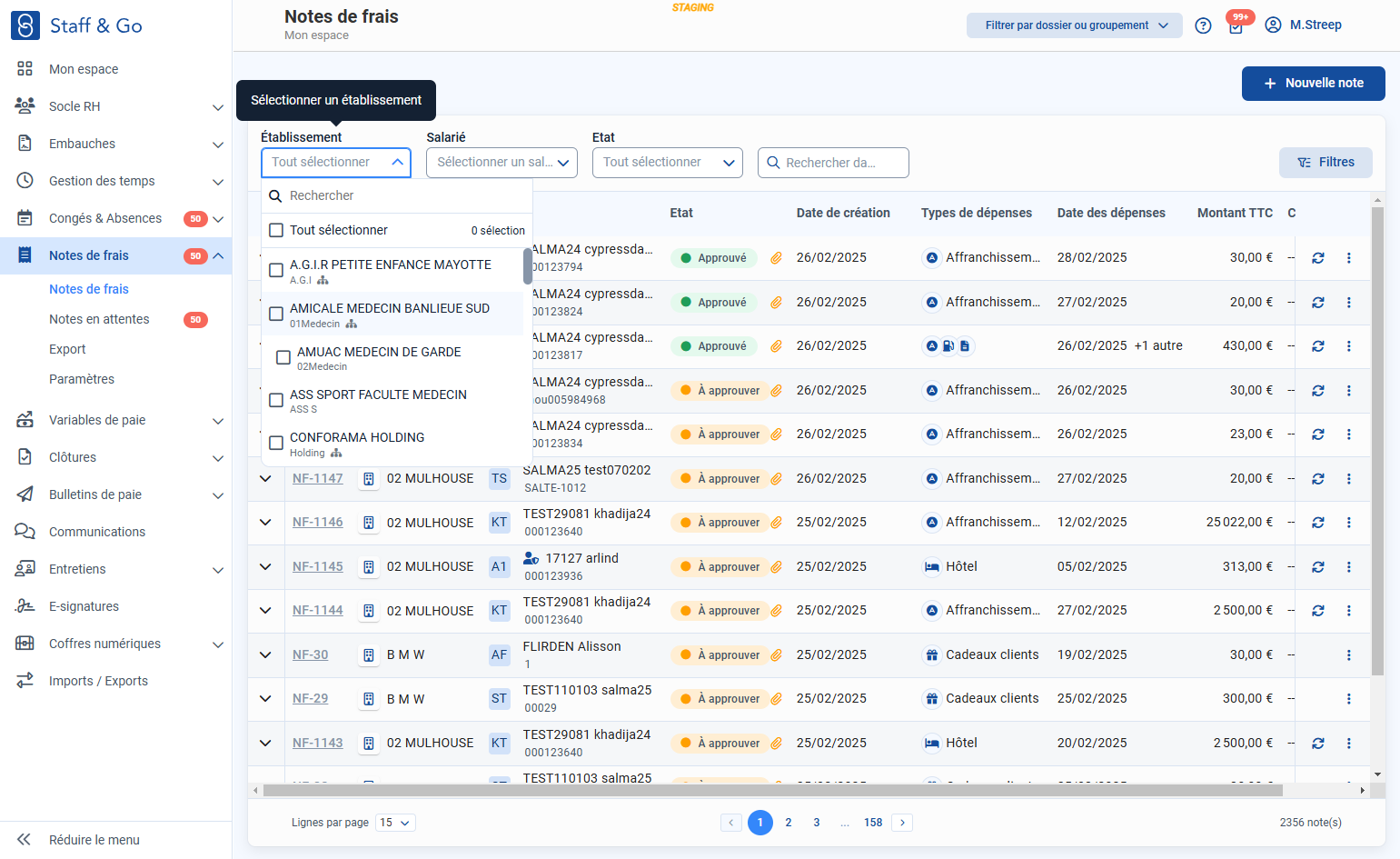Check the Tout sélectionner checkbox
The image size is (1400, 859).
[276, 231]
